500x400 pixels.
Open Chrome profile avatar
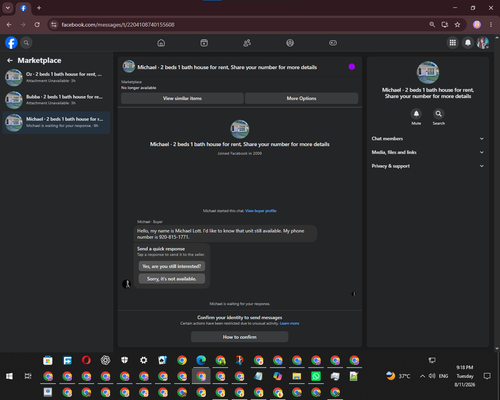click(477, 24)
